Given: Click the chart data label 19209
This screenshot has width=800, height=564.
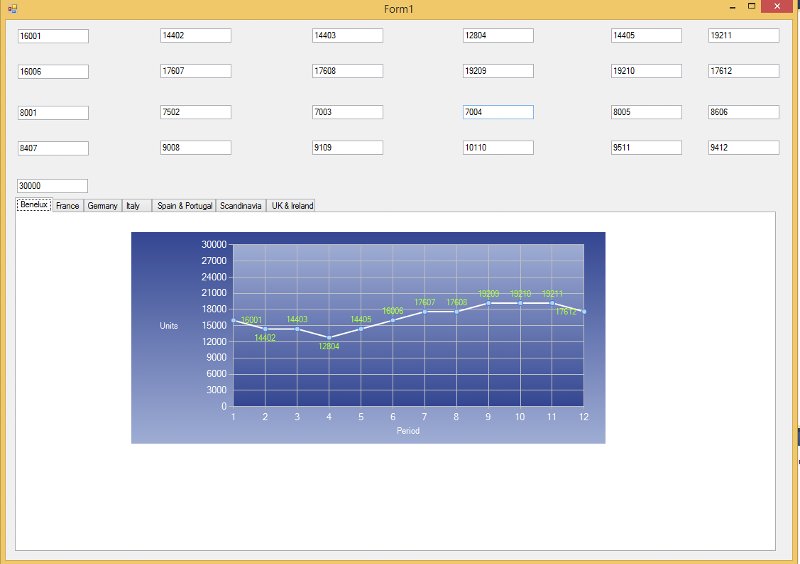Looking at the screenshot, I should coord(488,293).
